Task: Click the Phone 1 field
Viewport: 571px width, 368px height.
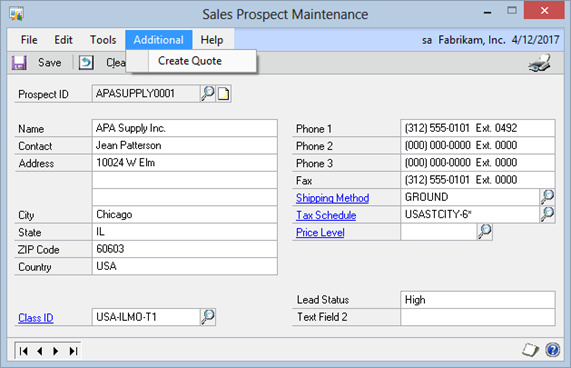Action: (x=478, y=128)
